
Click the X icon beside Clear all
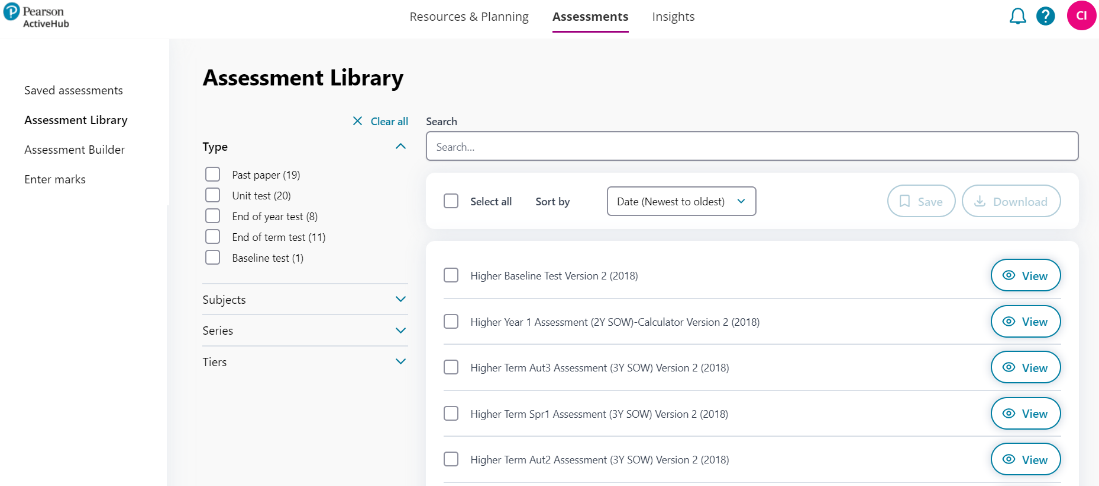pos(357,121)
